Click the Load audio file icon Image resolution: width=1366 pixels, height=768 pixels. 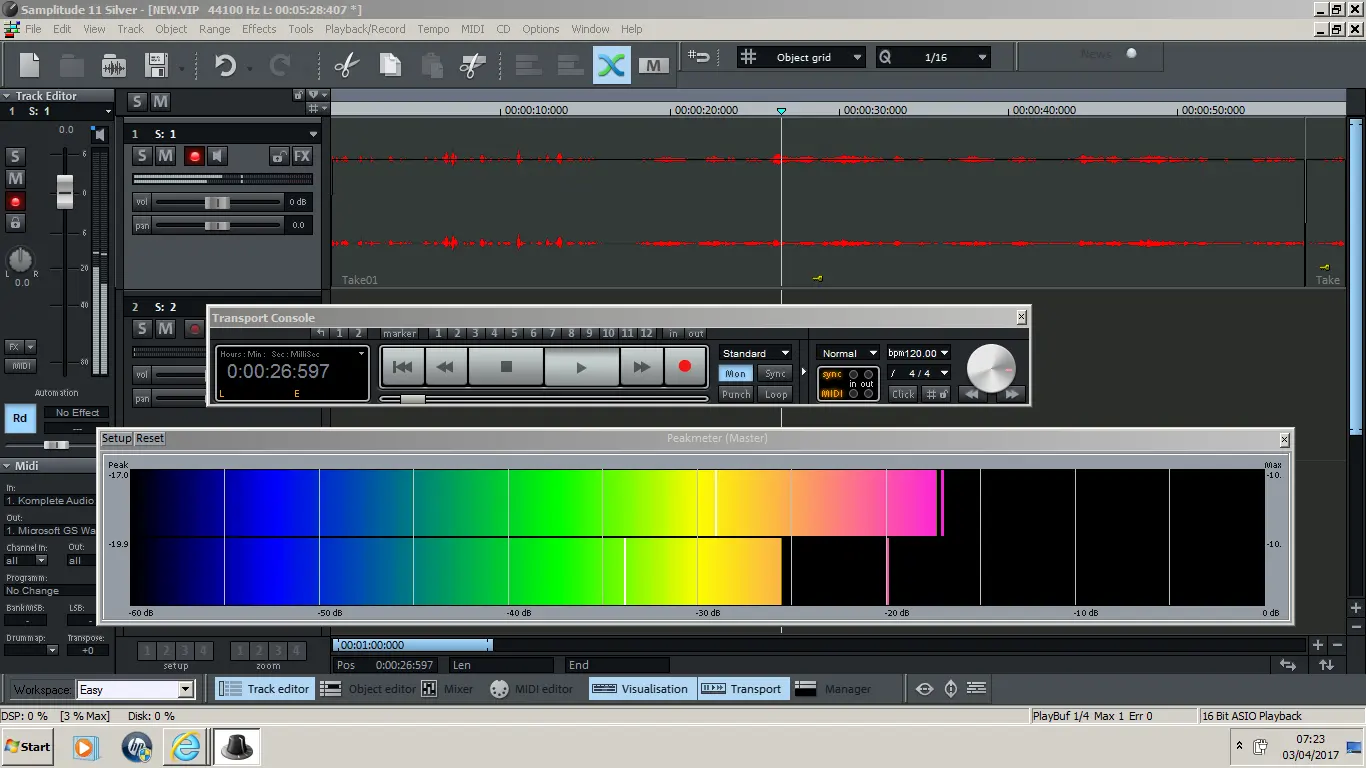pos(114,66)
